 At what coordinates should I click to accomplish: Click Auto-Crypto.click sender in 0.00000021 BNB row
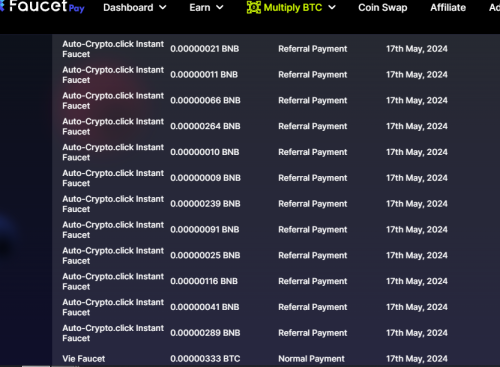(x=113, y=49)
